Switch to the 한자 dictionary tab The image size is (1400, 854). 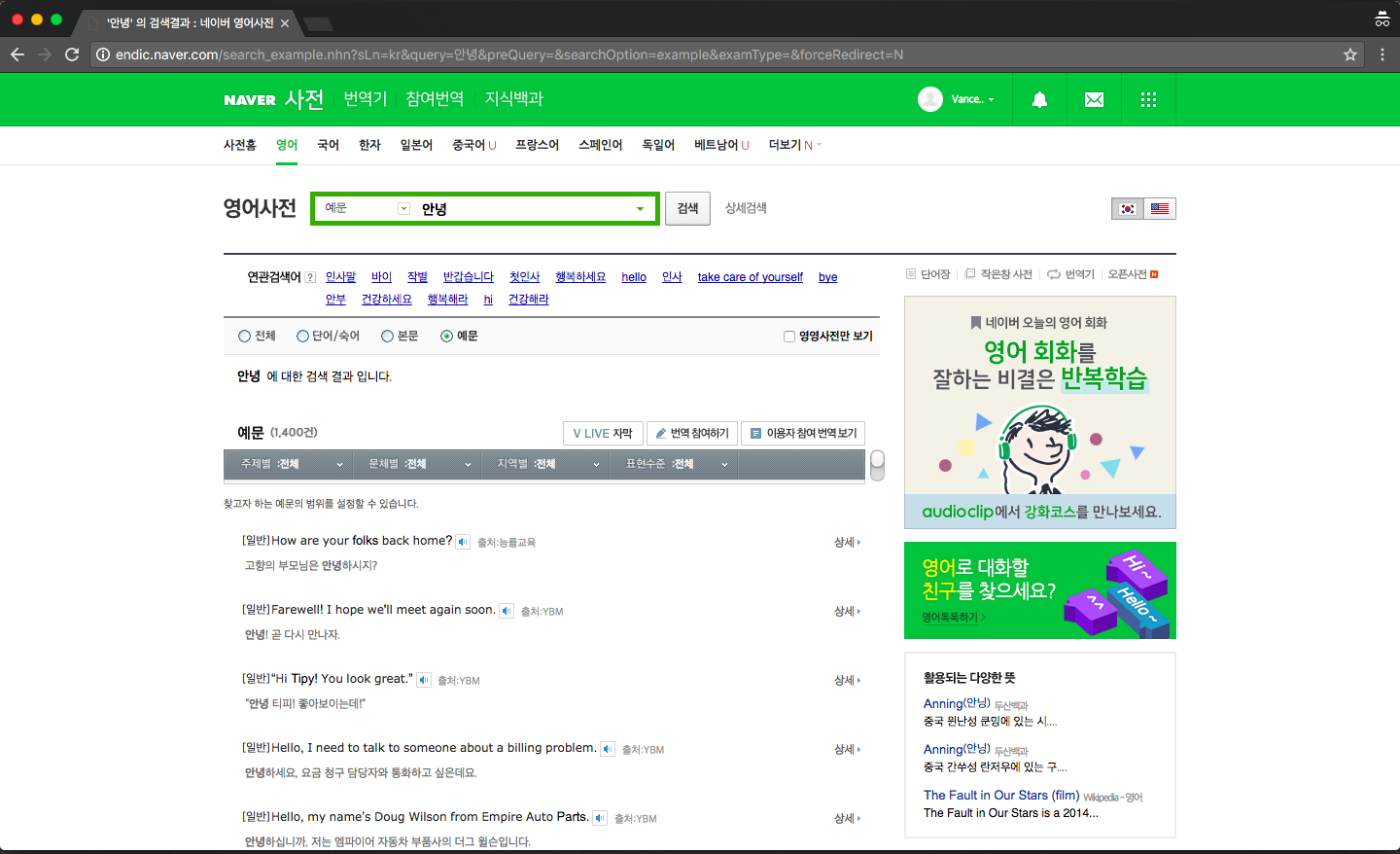(369, 145)
